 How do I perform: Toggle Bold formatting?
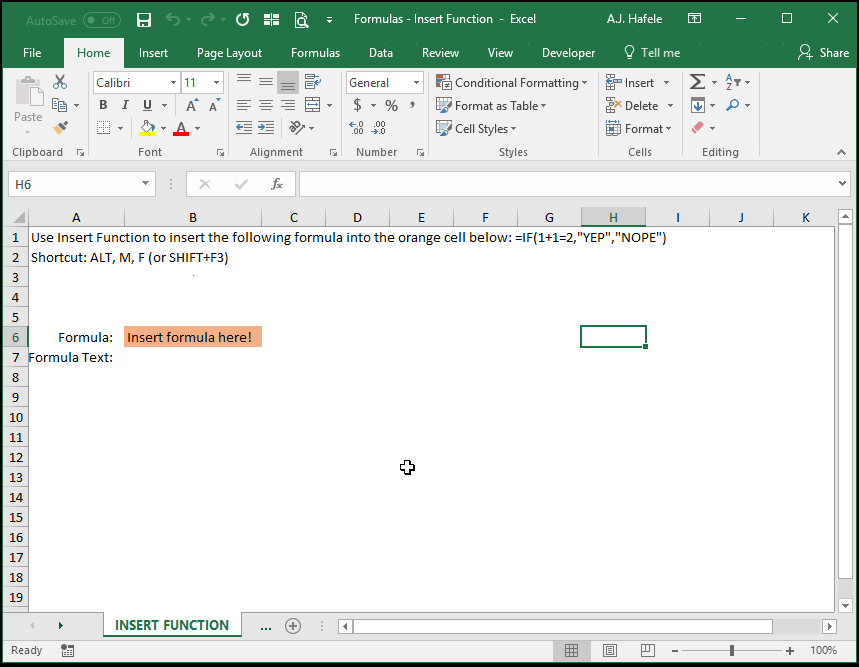103,105
